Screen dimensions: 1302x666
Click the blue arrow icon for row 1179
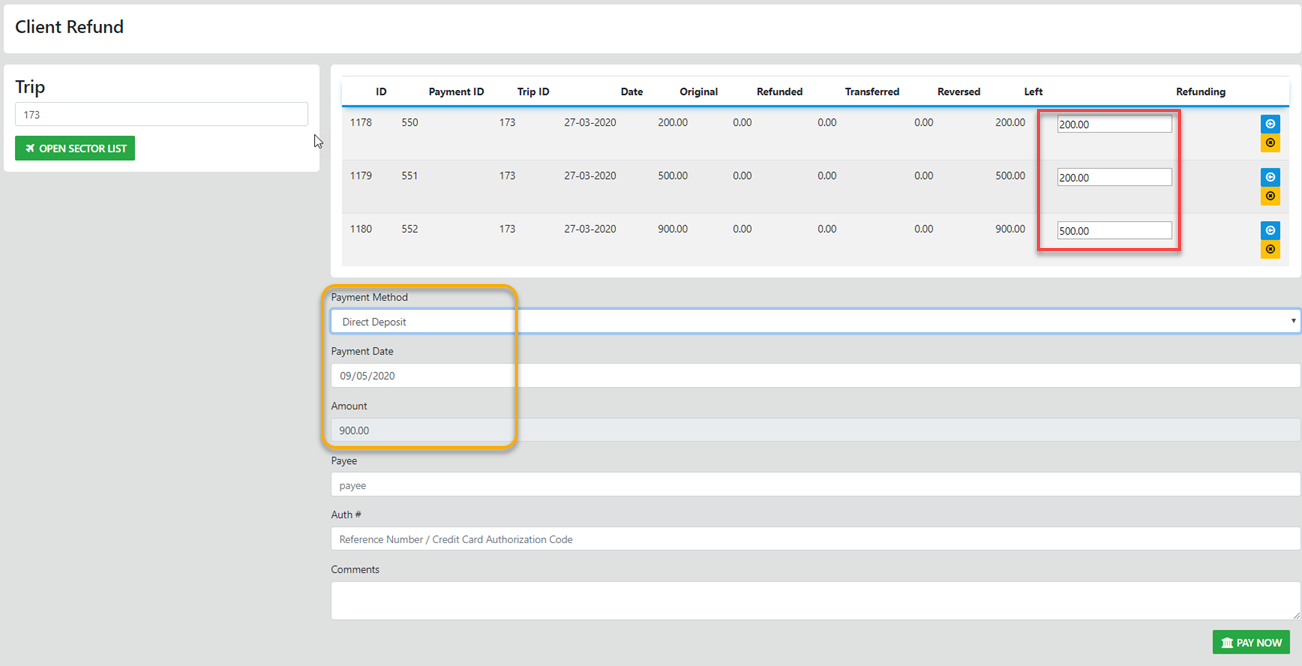[1270, 177]
